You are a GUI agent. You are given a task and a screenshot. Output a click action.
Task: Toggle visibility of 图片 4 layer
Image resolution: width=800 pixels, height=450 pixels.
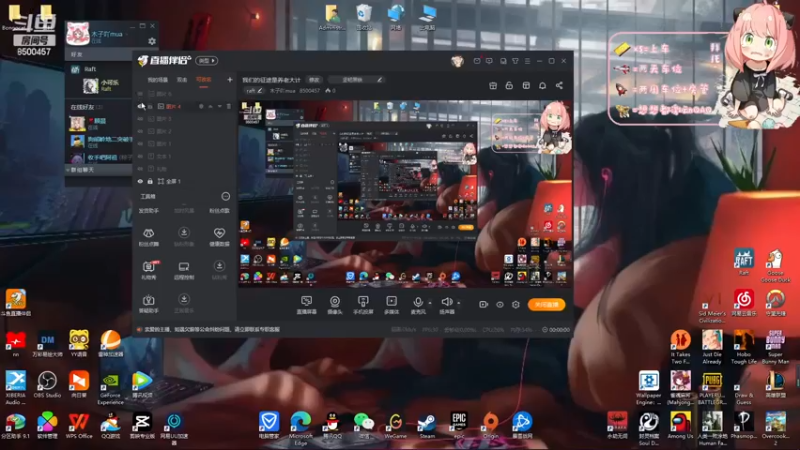pyautogui.click(x=141, y=106)
